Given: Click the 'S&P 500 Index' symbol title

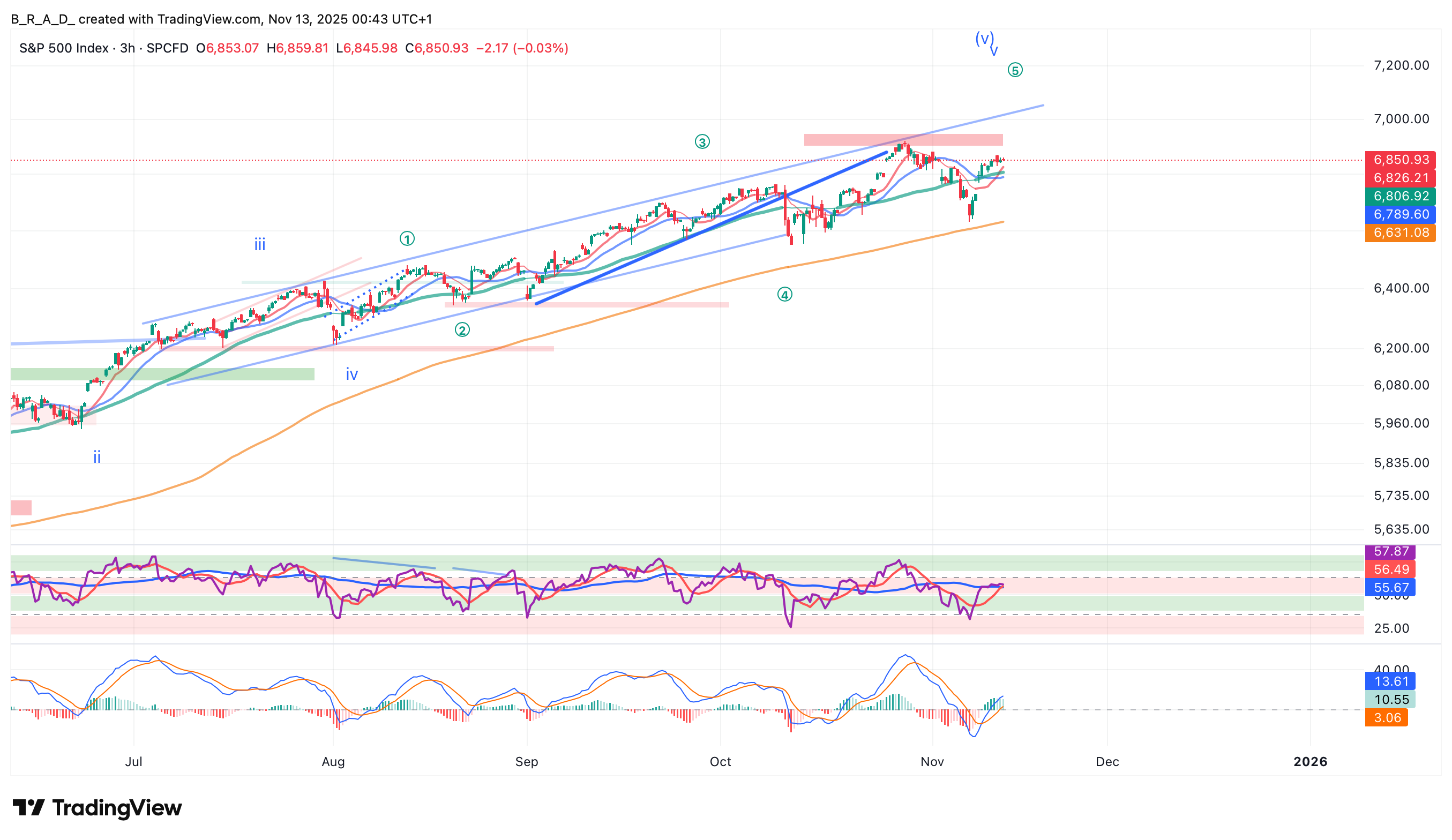Looking at the screenshot, I should coord(64,48).
